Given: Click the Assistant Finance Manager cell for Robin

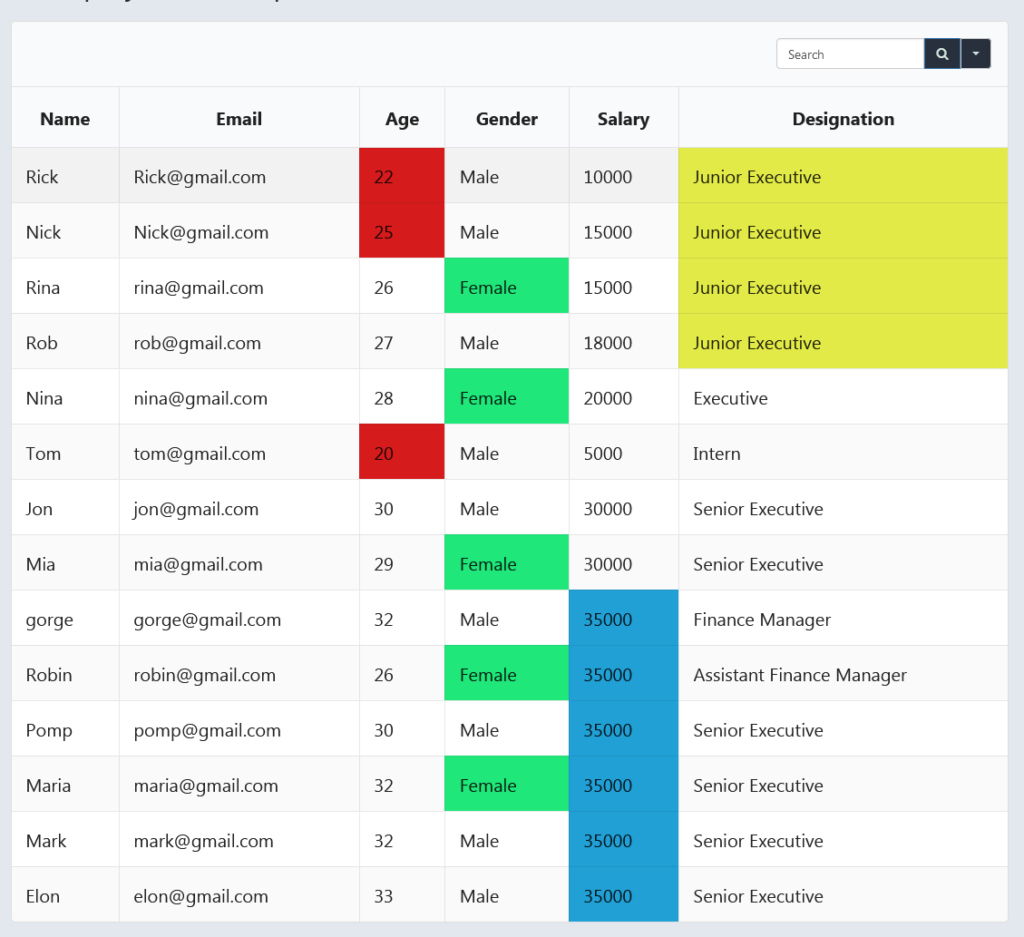Looking at the screenshot, I should tap(799, 673).
